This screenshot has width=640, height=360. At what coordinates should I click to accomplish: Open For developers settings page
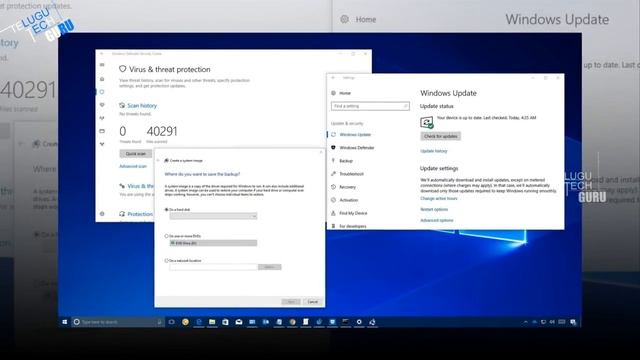(x=353, y=226)
